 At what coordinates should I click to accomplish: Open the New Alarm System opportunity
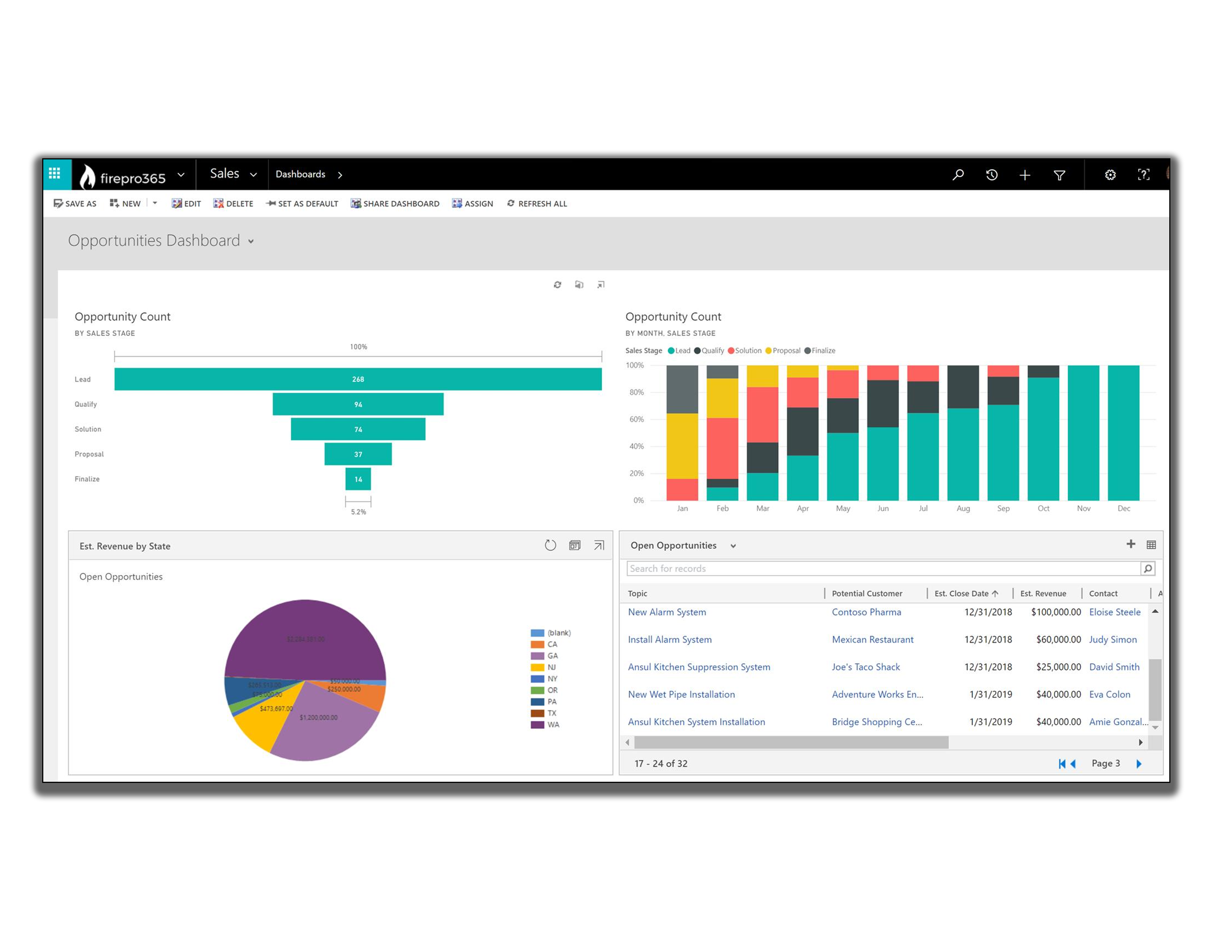[667, 612]
